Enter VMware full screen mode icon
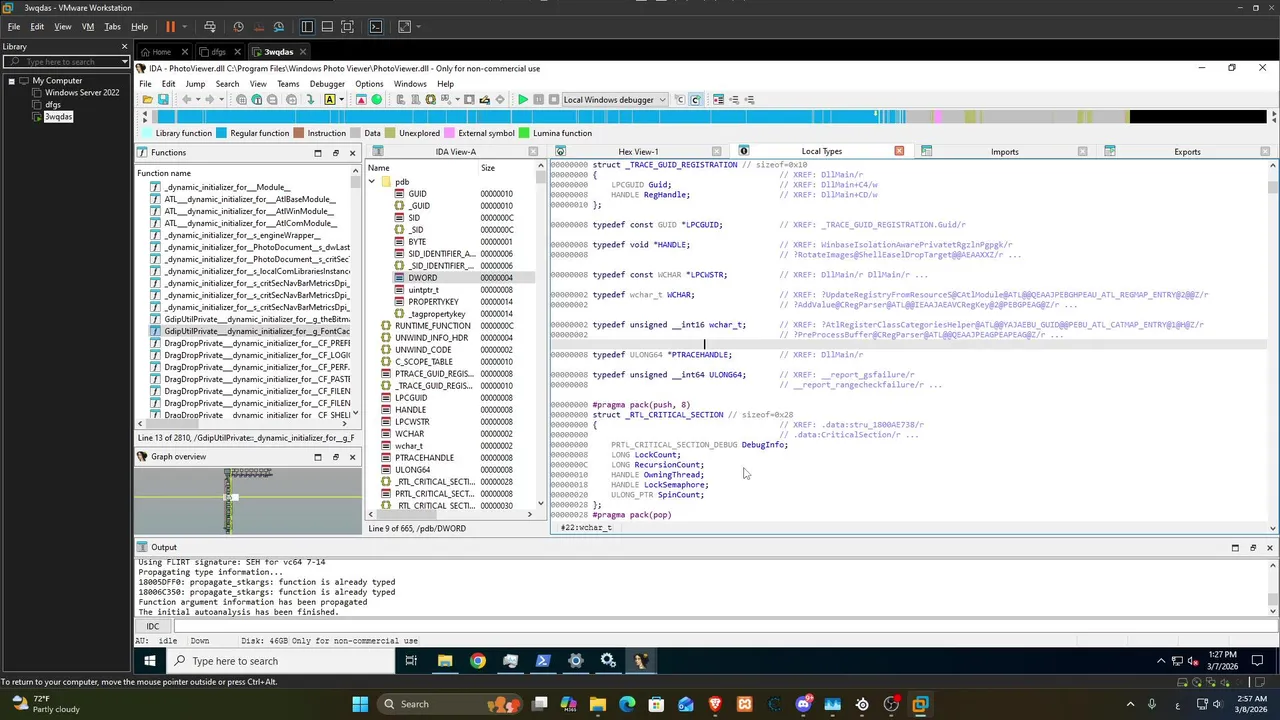 point(347,27)
